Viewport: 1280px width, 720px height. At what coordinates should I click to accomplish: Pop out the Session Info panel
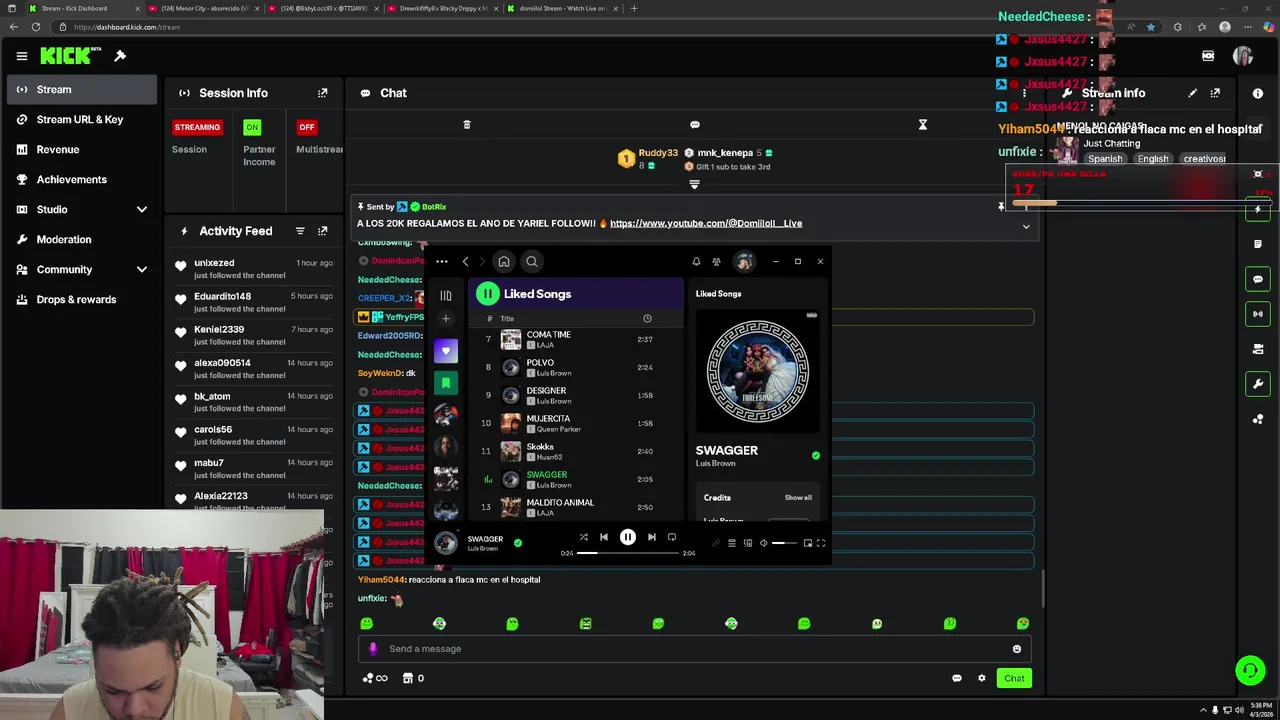click(322, 93)
